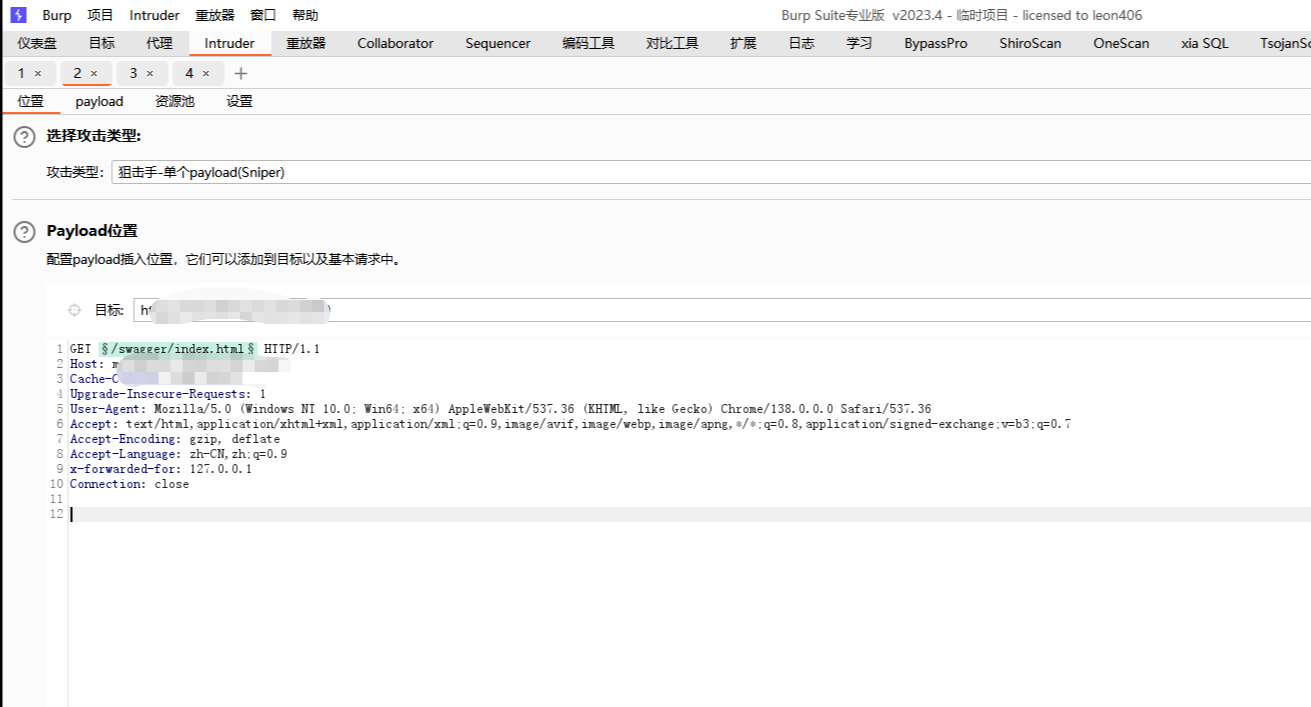Open the 帮助 menu
The image size is (1311, 707).
click(305, 15)
